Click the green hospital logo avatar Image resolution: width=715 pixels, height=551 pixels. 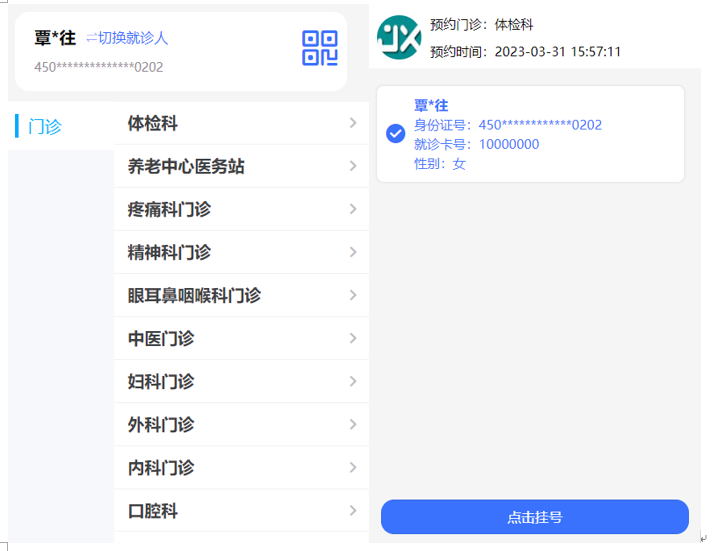tap(399, 37)
